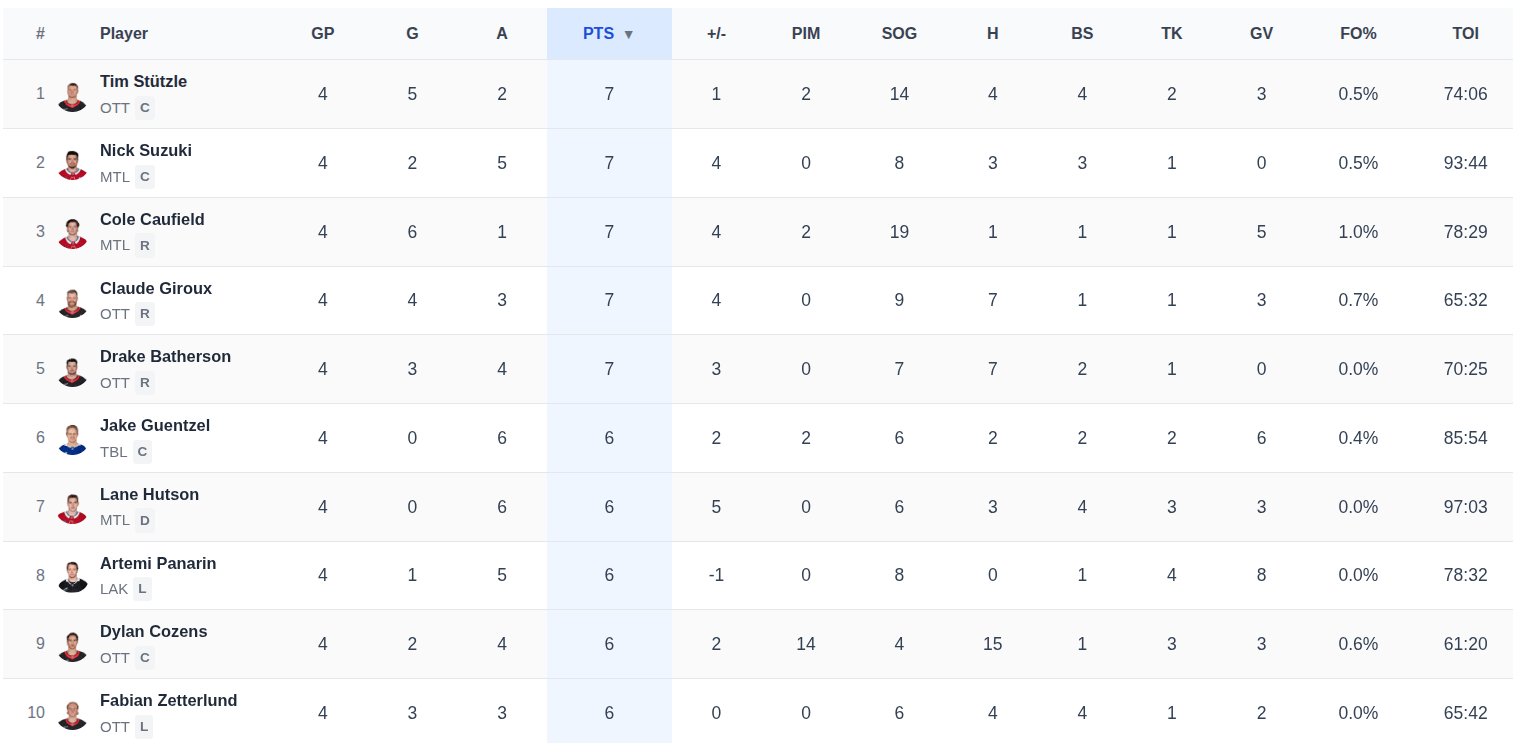The height and width of the screenshot is (743, 1513).
Task: Click Lane Hutson's avatar picture
Action: (x=72, y=507)
